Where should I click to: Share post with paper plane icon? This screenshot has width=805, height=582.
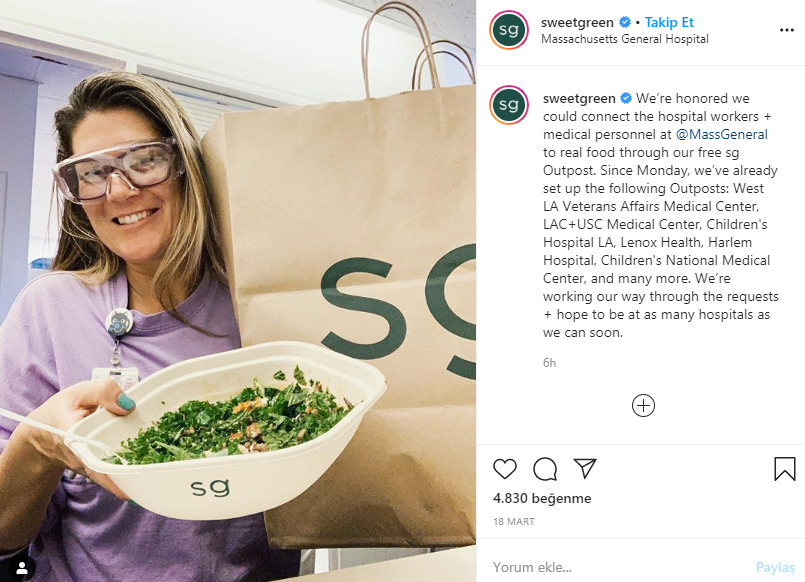(x=585, y=468)
